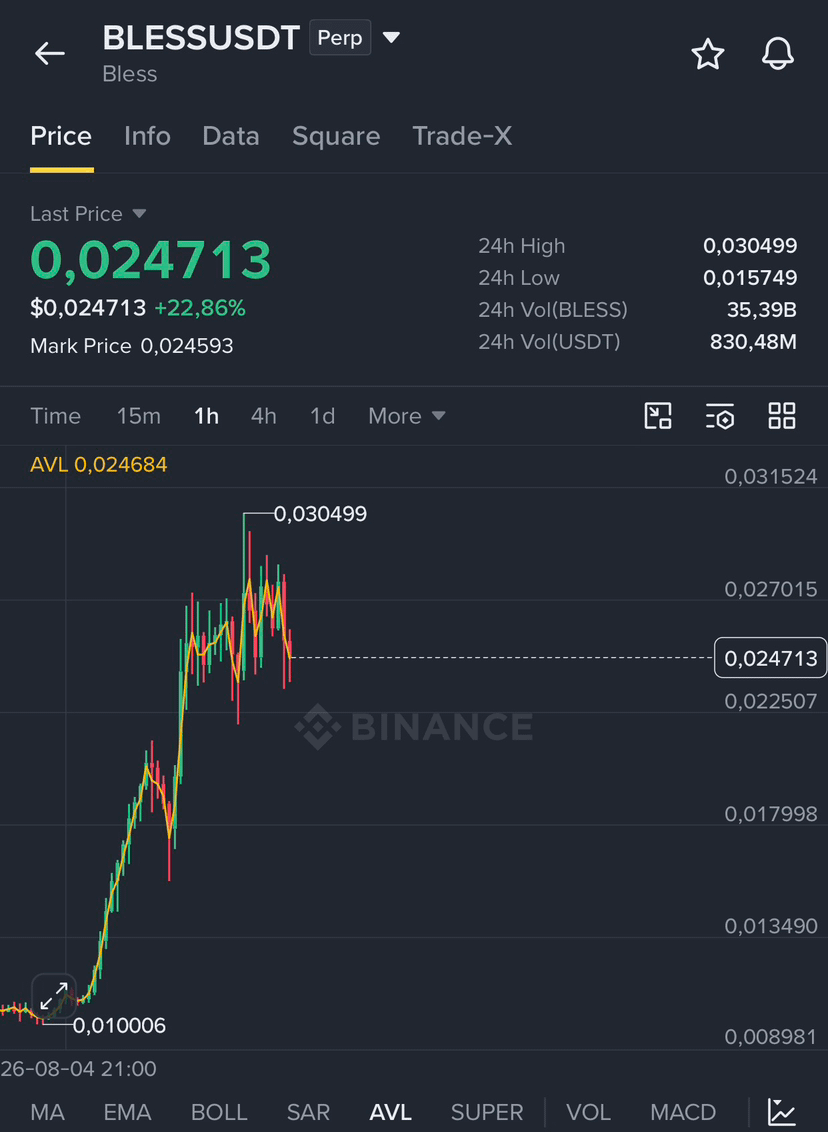Enable the MA indicator
The width and height of the screenshot is (828, 1132).
pyautogui.click(x=48, y=1112)
